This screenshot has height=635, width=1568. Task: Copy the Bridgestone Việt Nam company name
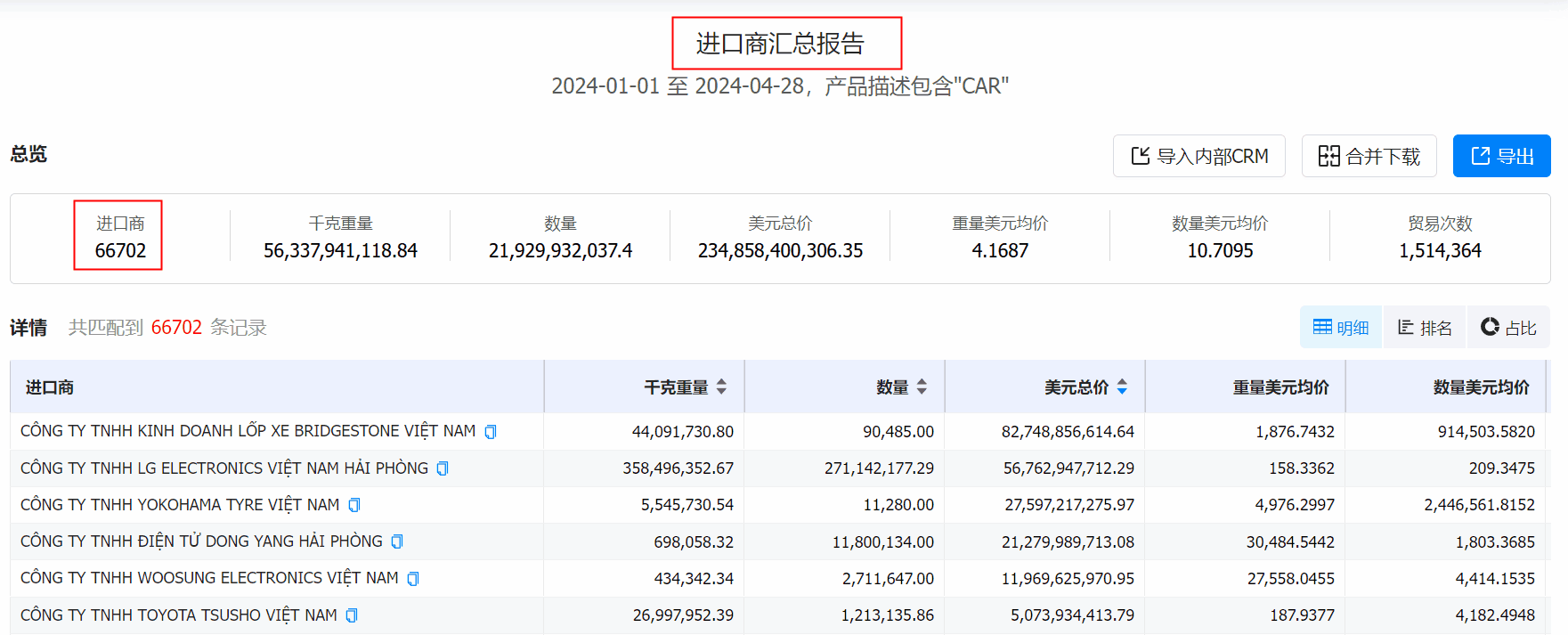[x=490, y=432]
